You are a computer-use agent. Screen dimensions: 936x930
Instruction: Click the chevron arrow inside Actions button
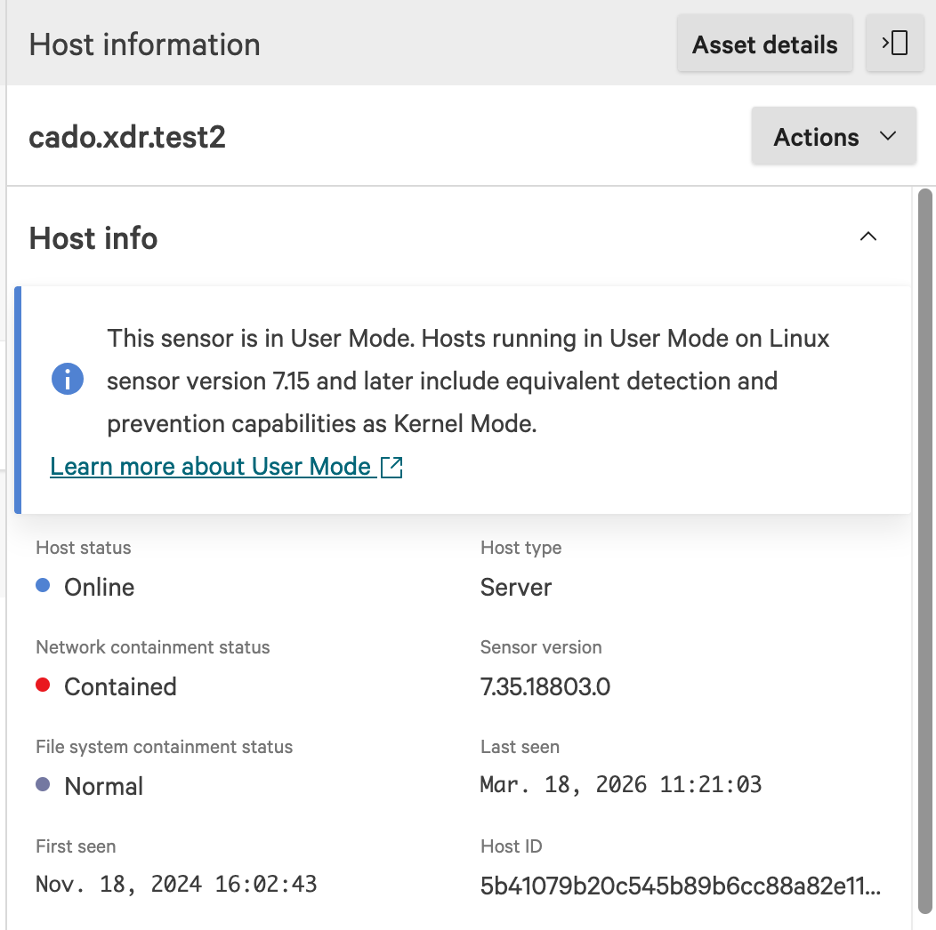point(888,136)
